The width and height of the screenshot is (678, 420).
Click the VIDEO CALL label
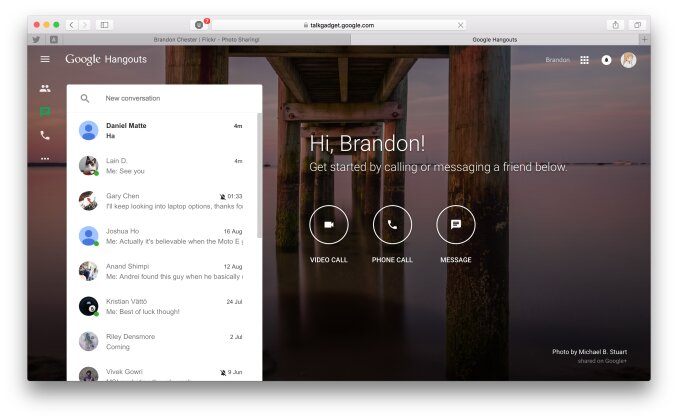329,260
